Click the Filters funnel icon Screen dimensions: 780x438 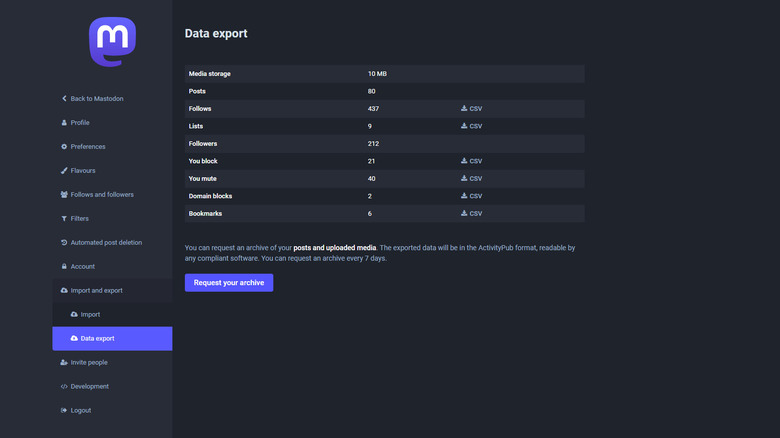click(x=64, y=219)
